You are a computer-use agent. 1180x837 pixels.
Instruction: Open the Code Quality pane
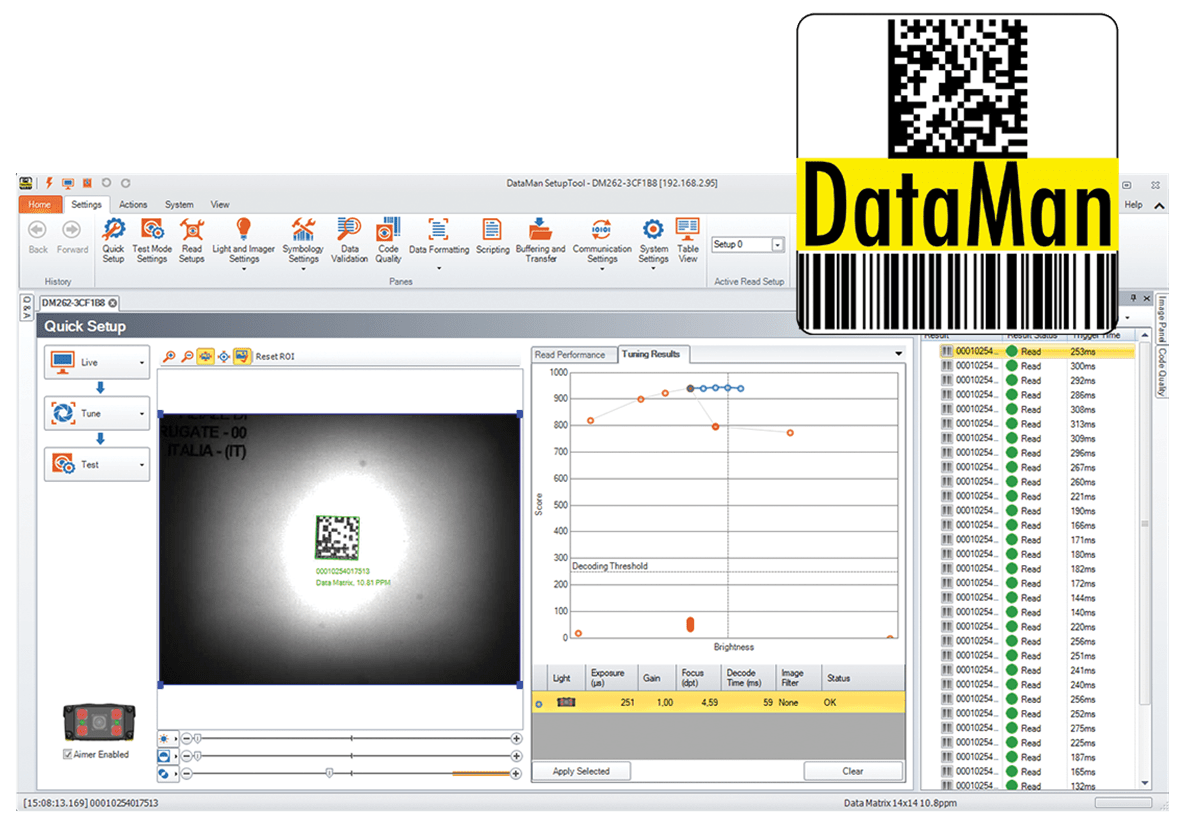(388, 240)
